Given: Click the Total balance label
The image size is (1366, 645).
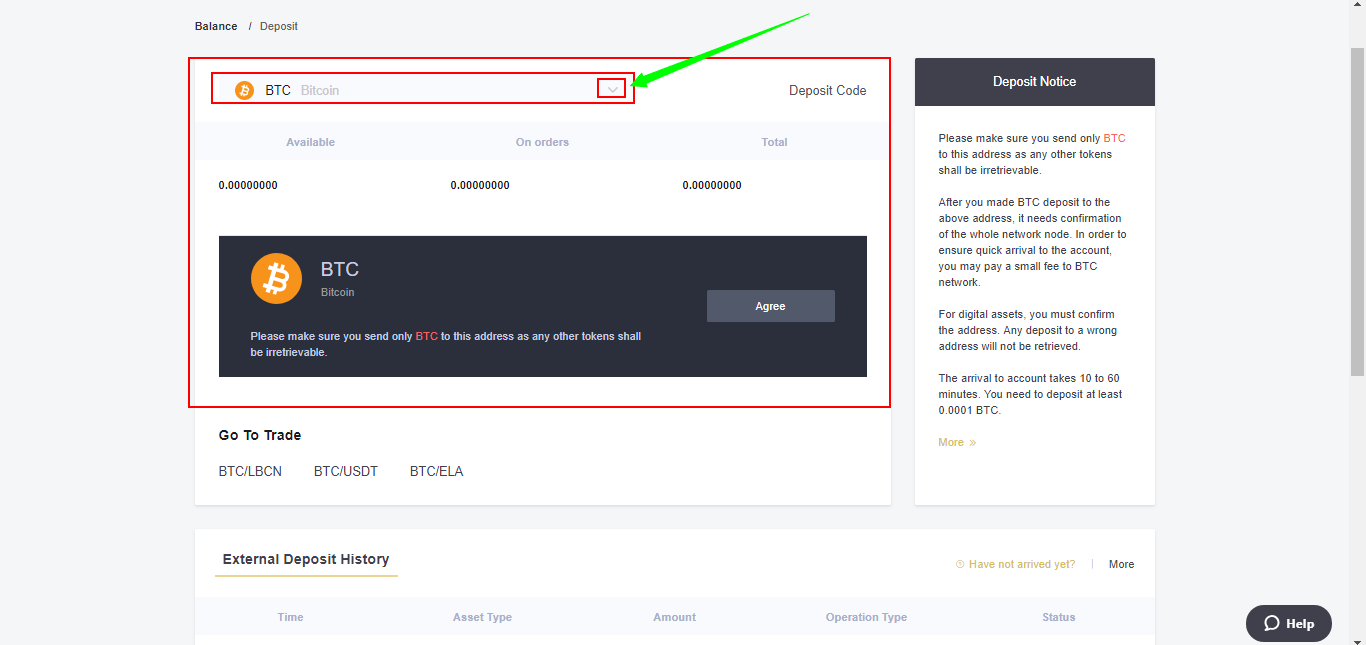Looking at the screenshot, I should [775, 142].
